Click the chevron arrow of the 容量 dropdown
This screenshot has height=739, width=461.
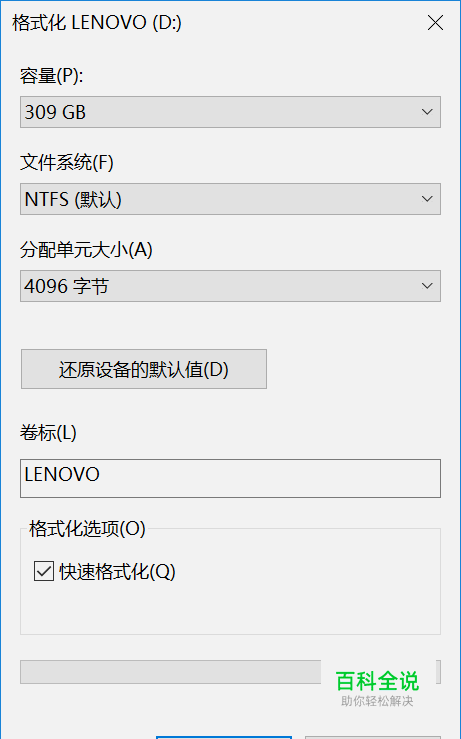[427, 112]
